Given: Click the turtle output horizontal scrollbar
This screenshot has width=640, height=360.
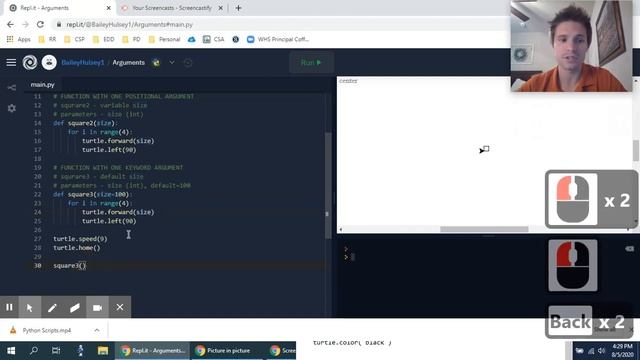Looking at the screenshot, I should (484, 229).
